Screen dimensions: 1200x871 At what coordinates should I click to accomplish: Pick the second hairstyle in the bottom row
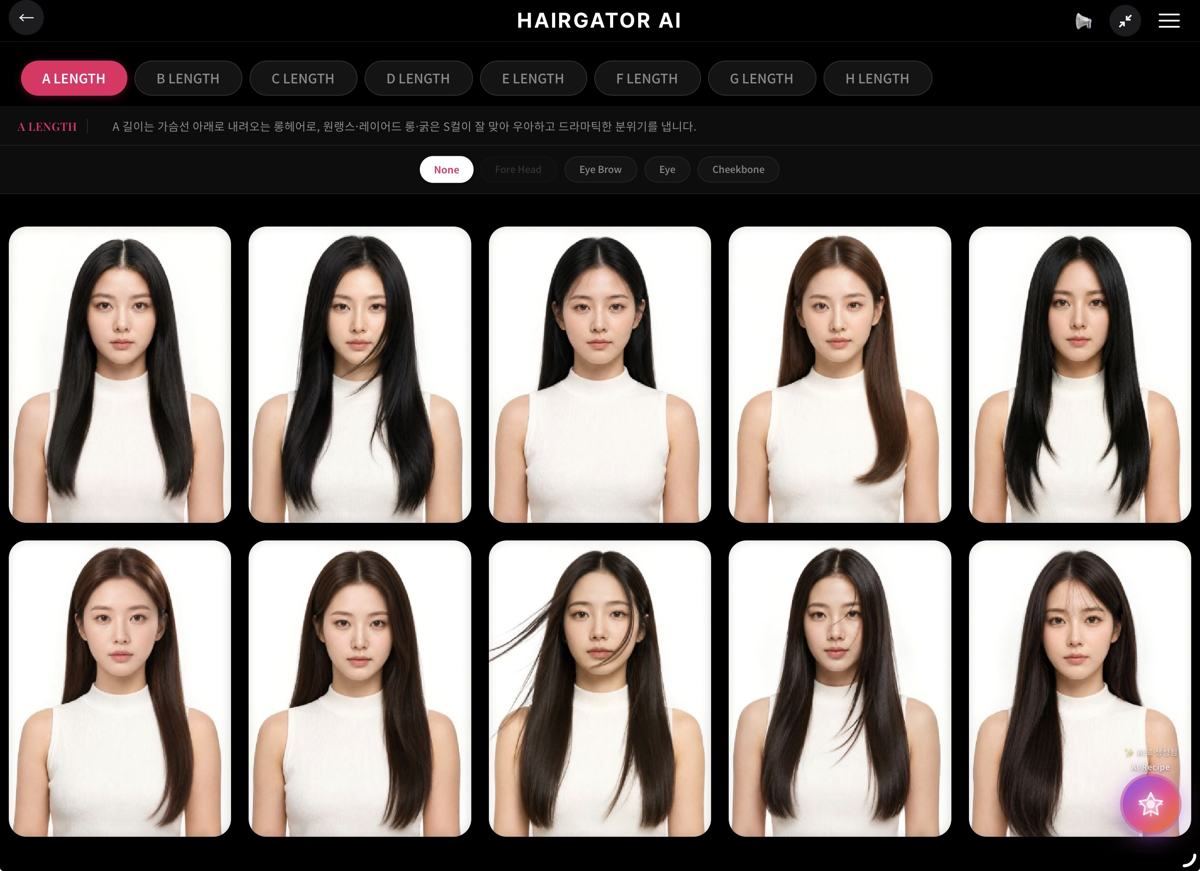(360, 688)
